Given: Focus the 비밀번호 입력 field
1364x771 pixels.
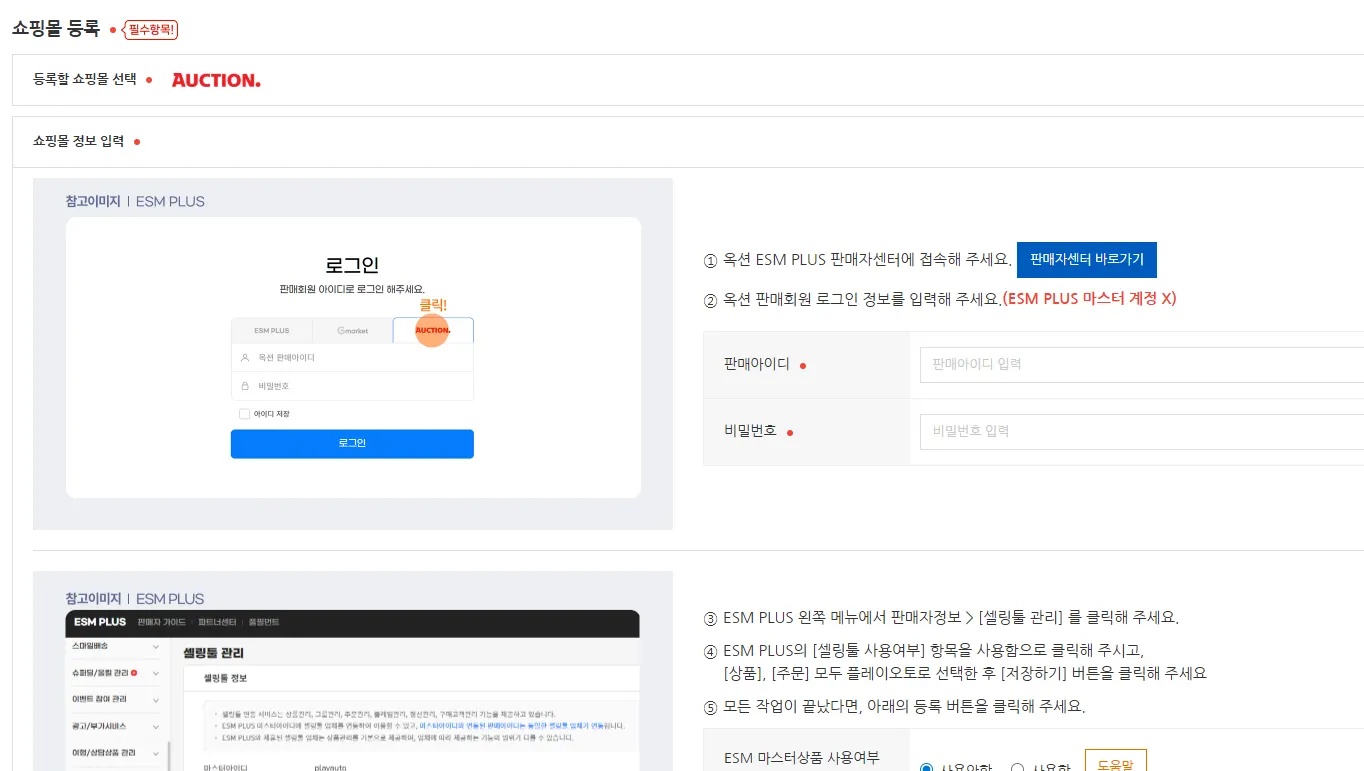Looking at the screenshot, I should 1141,431.
